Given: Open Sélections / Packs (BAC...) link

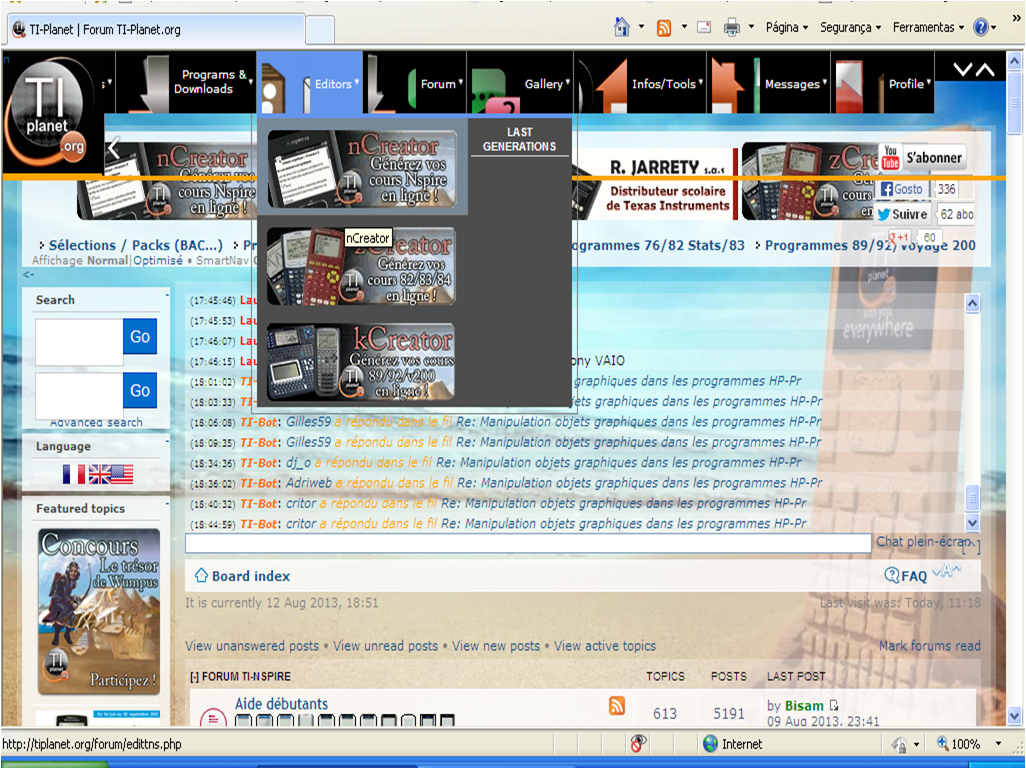Looking at the screenshot, I should tap(135, 245).
